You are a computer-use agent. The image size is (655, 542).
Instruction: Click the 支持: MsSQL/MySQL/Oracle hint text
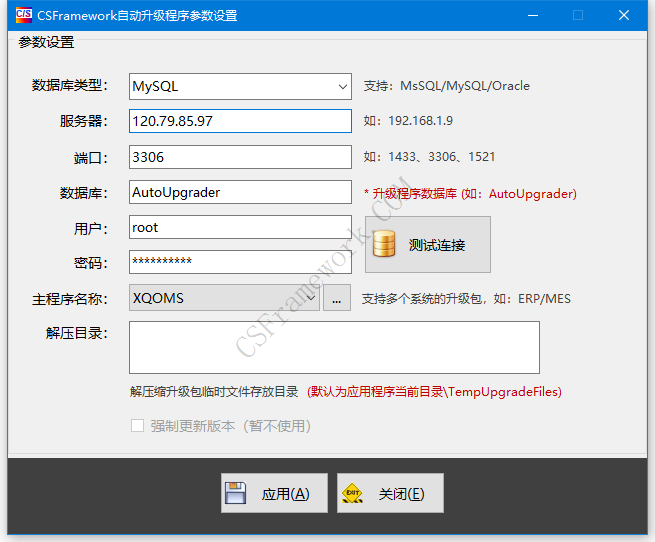coord(446,86)
